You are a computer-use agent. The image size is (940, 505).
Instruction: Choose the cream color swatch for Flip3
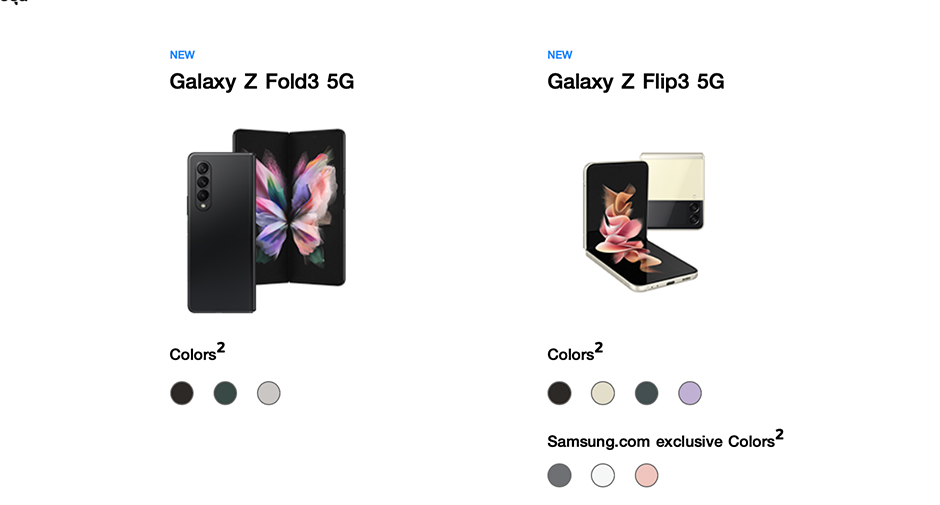[603, 393]
